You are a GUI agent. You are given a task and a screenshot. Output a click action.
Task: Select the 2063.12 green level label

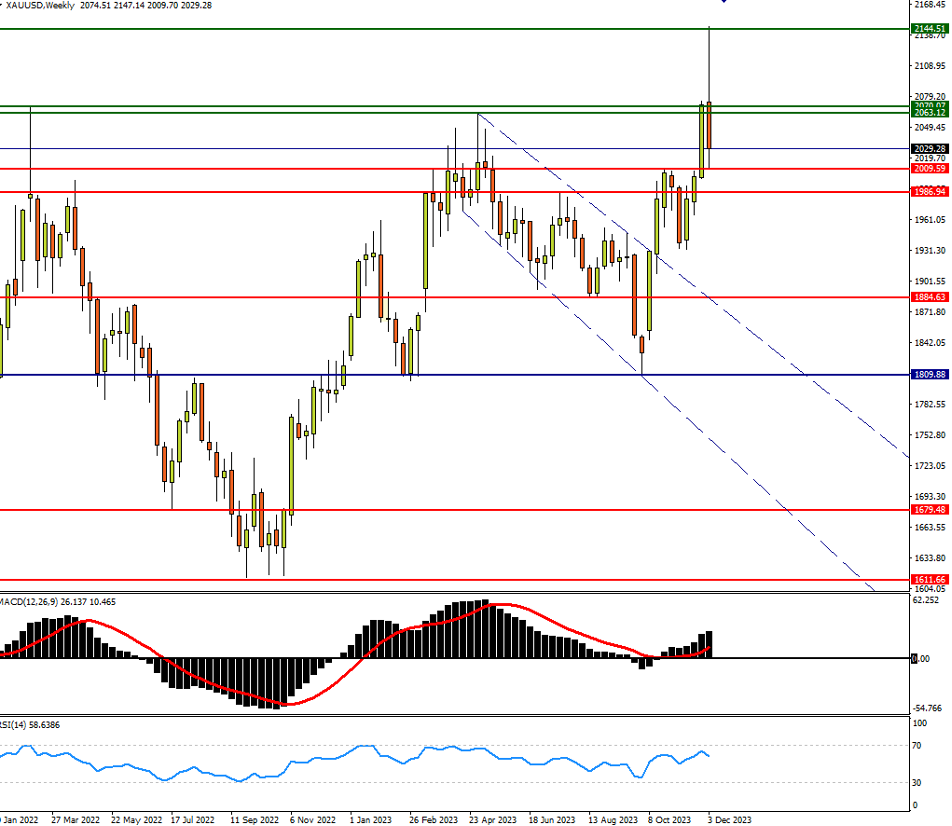pyautogui.click(x=929, y=113)
